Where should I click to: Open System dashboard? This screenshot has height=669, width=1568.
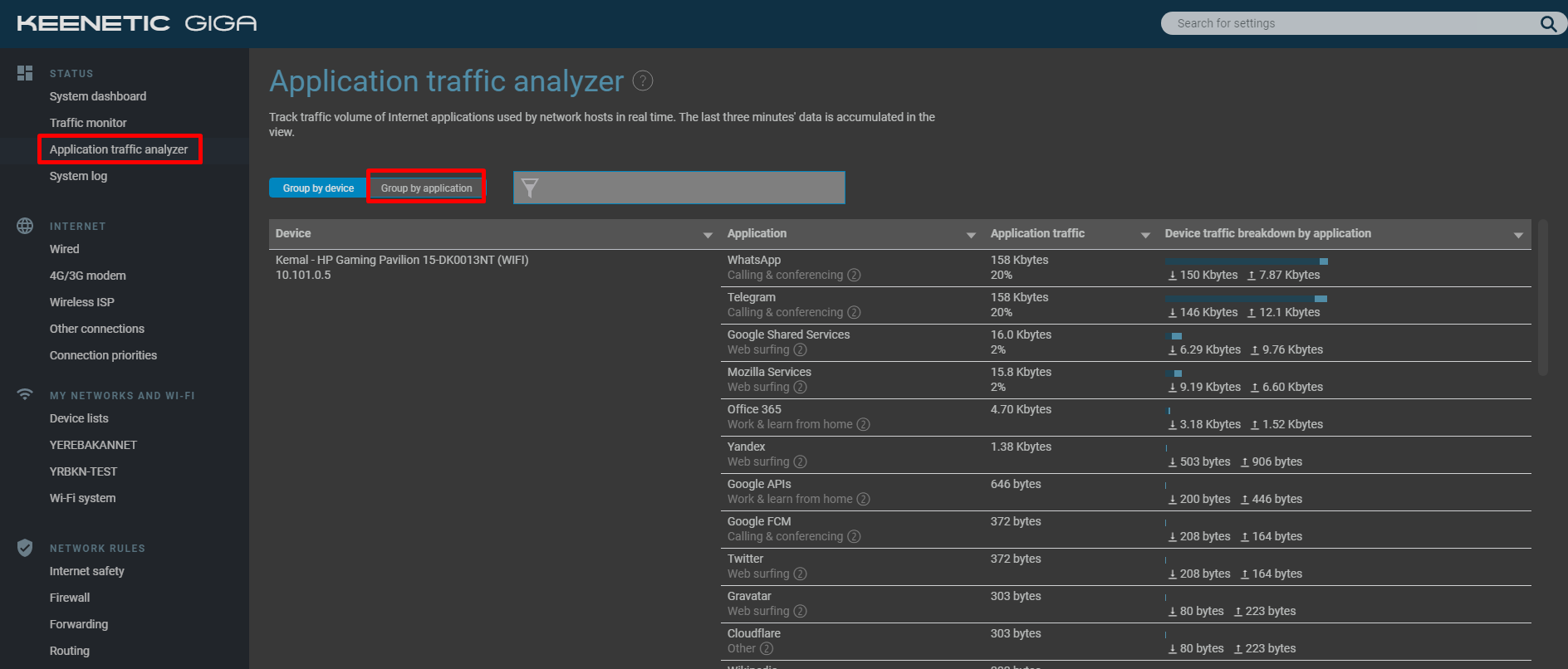[x=98, y=96]
